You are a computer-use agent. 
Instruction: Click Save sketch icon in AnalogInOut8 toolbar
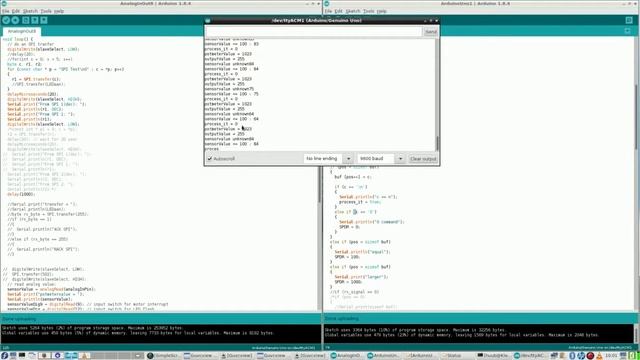[x=44, y=20]
